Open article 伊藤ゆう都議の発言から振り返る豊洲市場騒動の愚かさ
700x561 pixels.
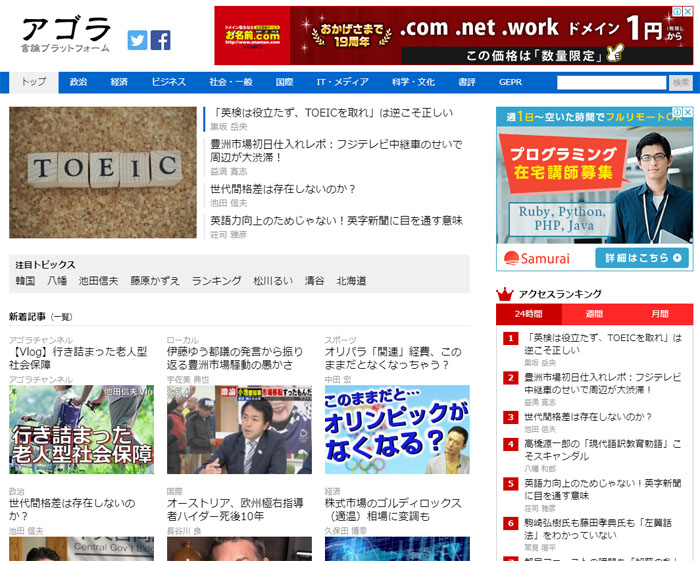235,358
